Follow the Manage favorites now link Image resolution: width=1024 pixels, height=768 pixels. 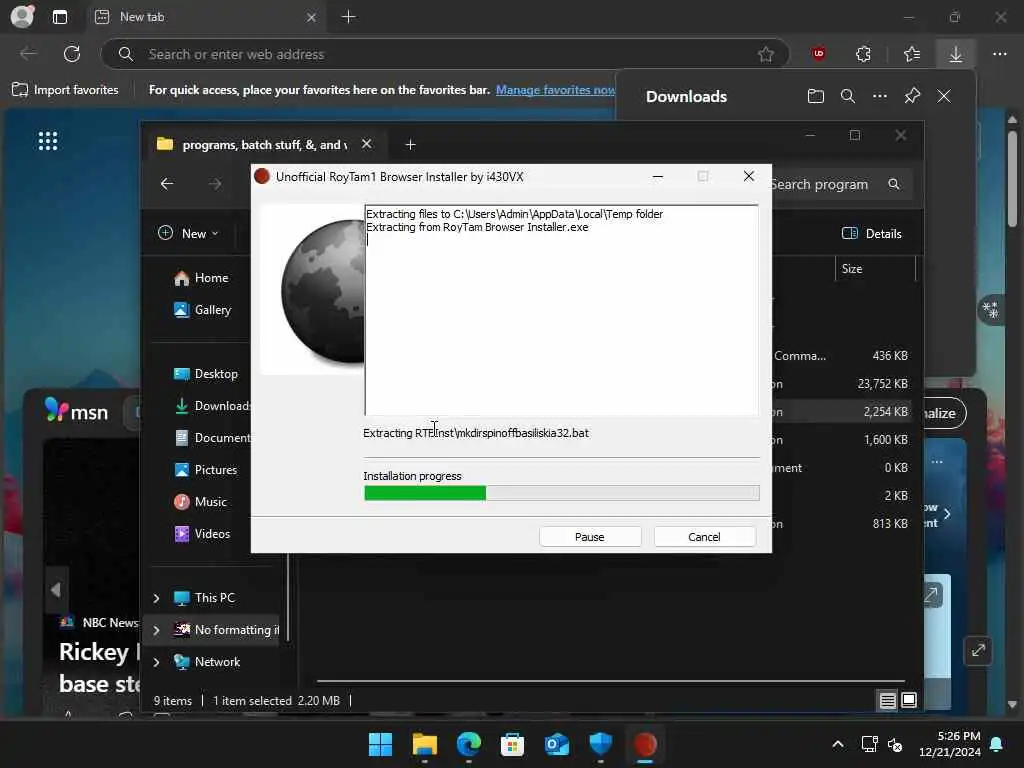coord(555,90)
